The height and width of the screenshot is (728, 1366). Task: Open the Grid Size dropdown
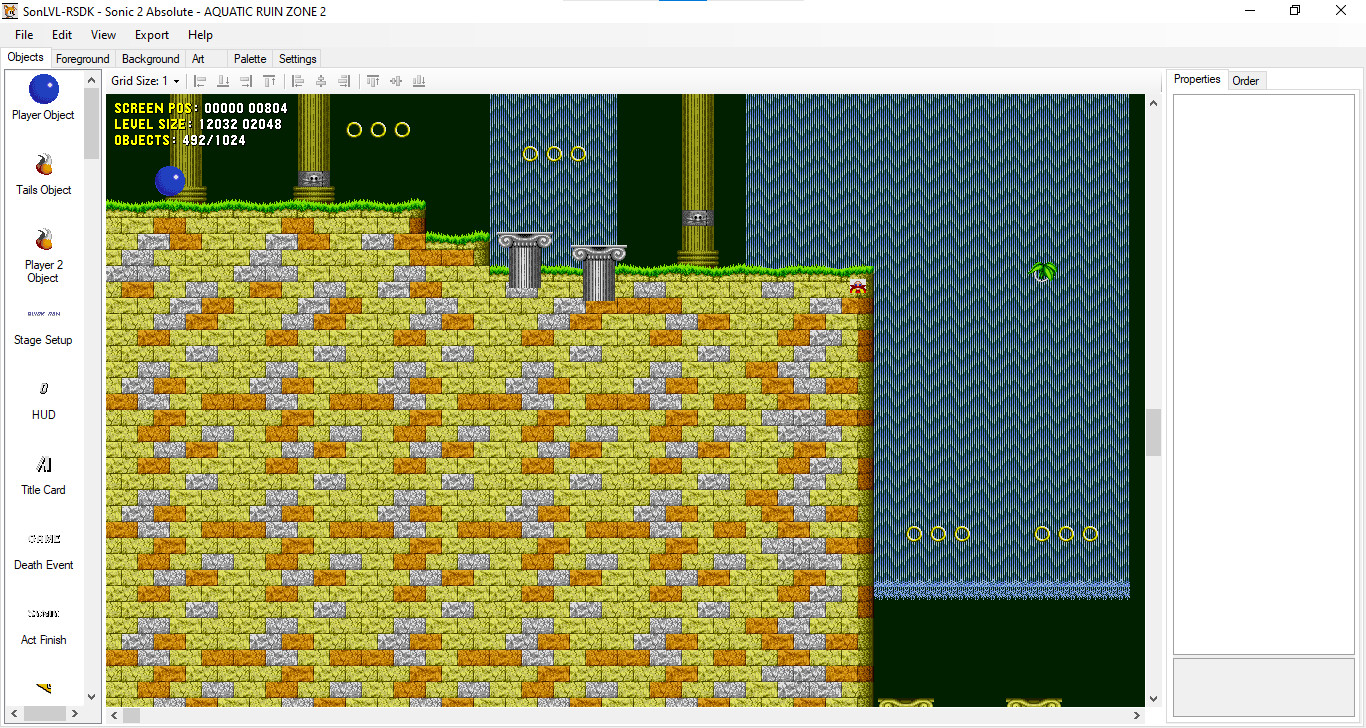click(174, 81)
